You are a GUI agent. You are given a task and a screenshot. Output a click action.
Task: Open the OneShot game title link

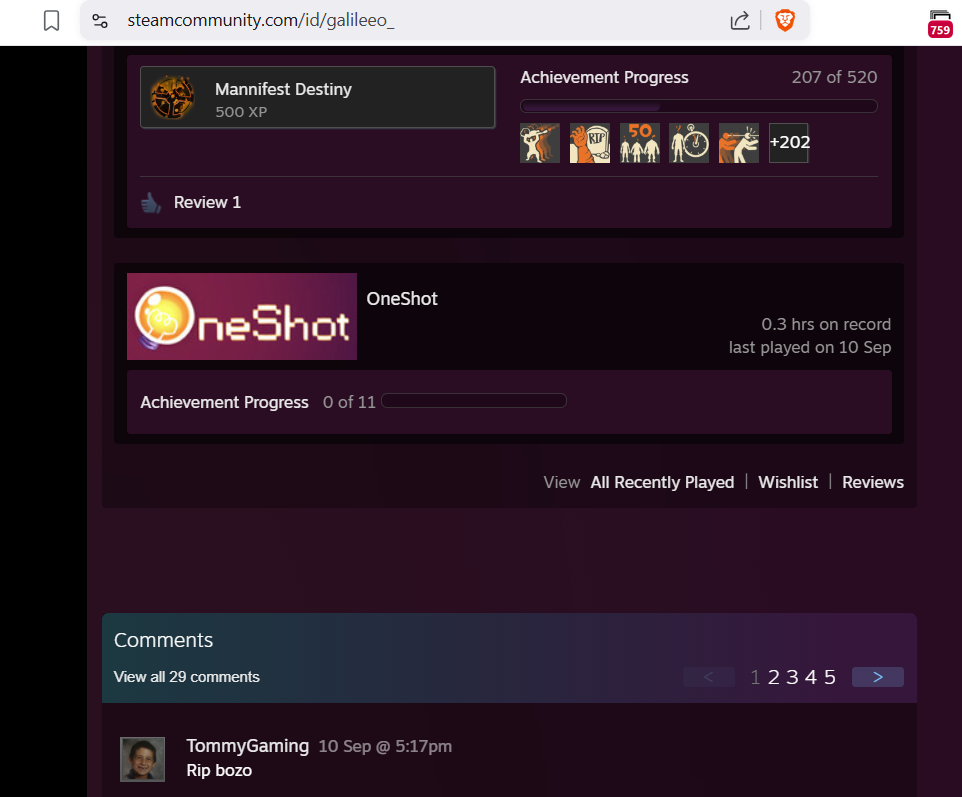click(402, 299)
